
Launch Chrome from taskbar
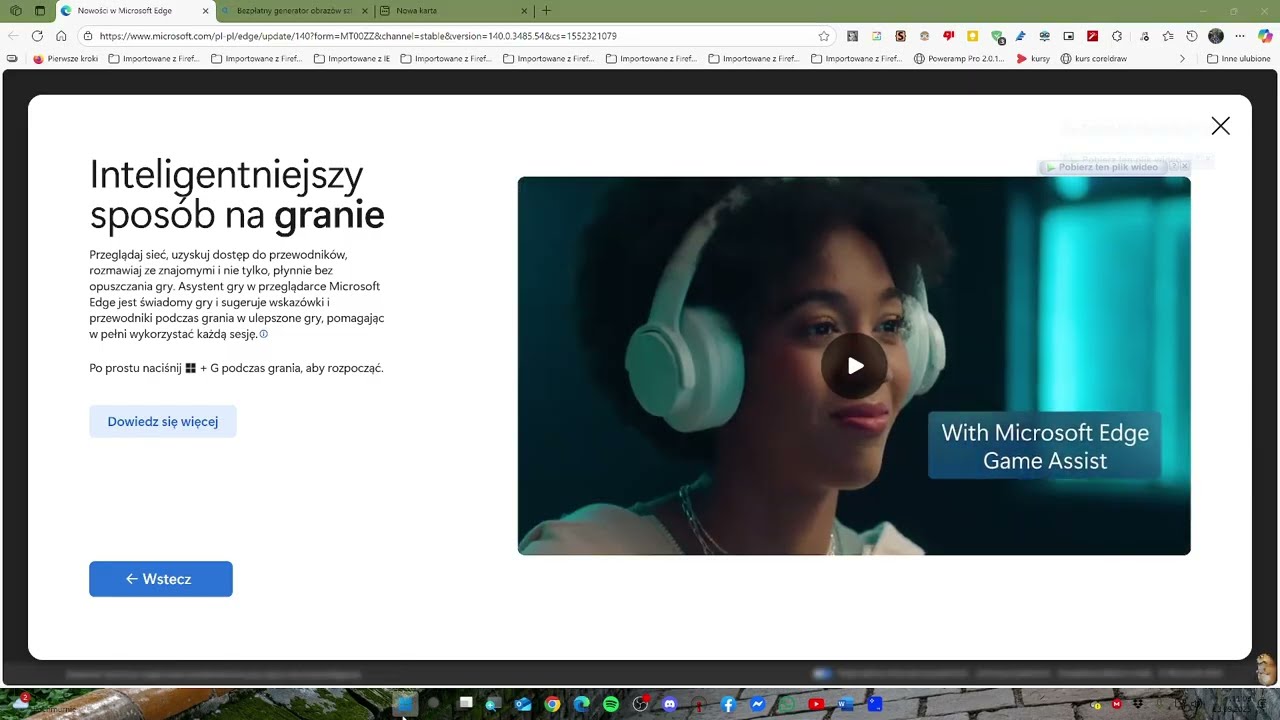pos(552,704)
